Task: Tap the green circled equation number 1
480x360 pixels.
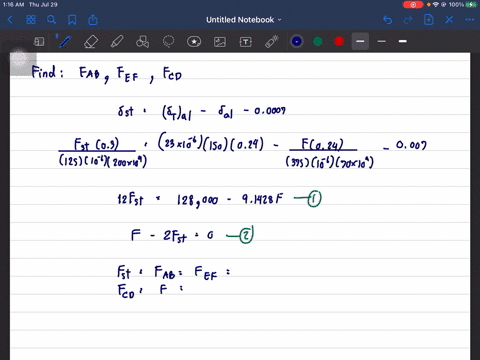Action: pos(314,199)
